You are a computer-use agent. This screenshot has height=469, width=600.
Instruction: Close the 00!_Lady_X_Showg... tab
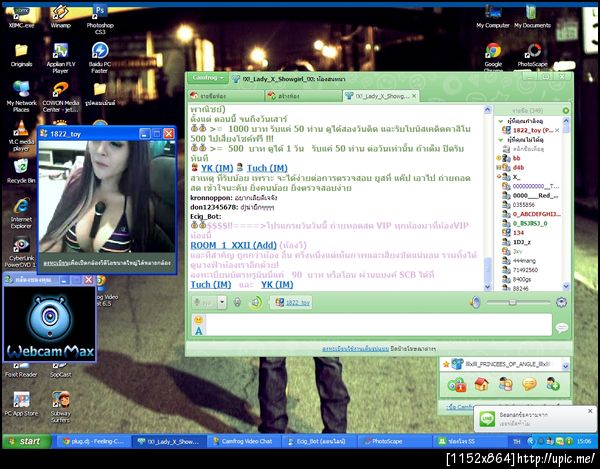[x=414, y=96]
